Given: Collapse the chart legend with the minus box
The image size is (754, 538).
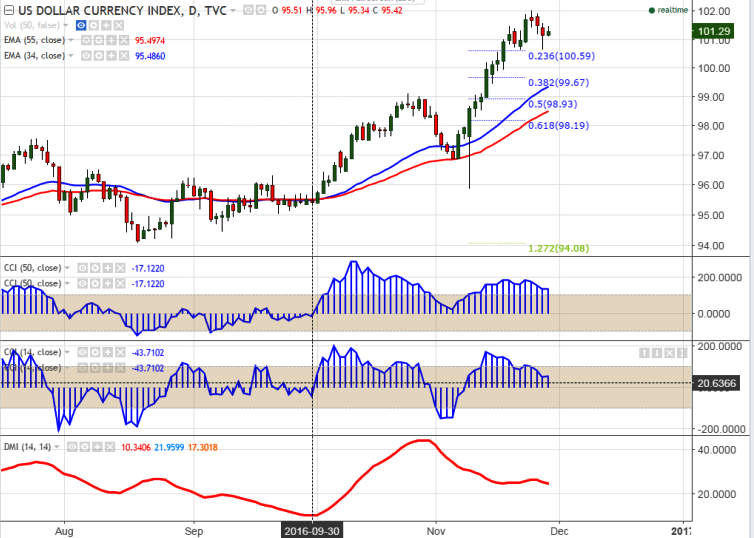Looking at the screenshot, I should [x=8, y=10].
